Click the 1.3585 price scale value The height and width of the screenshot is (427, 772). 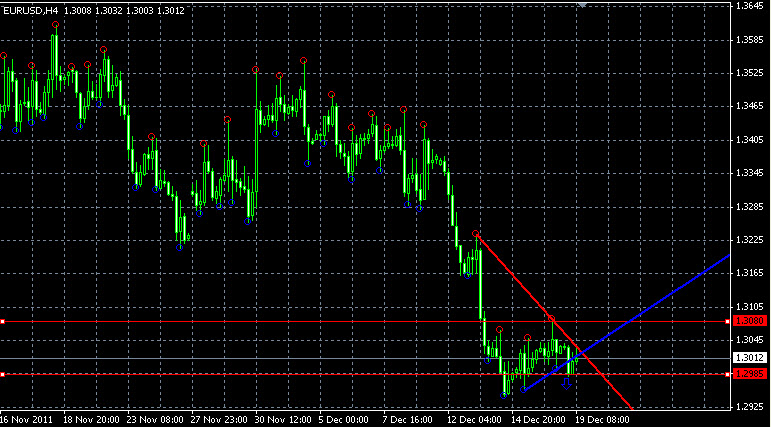point(750,39)
